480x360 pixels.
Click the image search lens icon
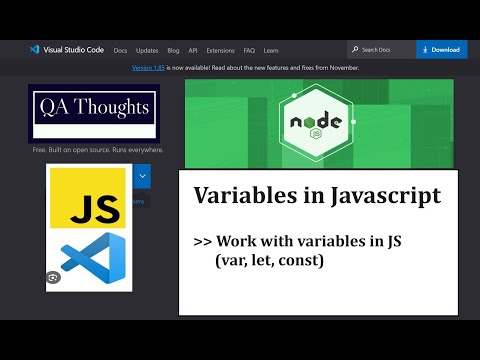point(53,277)
